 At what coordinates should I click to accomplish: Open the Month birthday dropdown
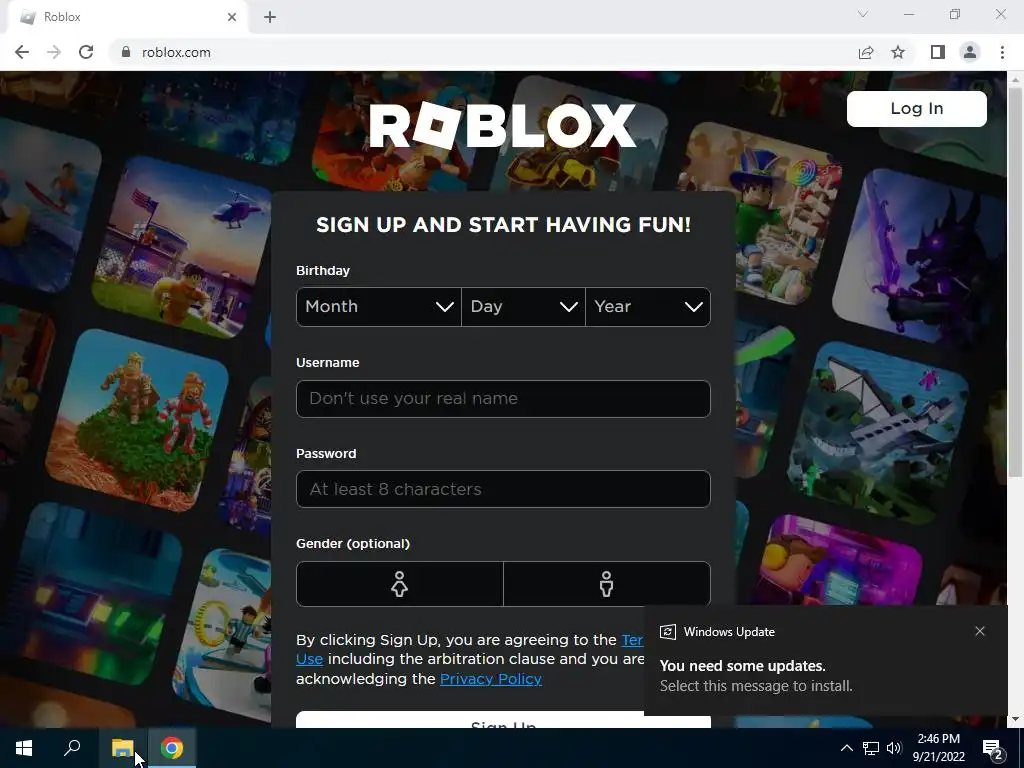click(x=379, y=307)
